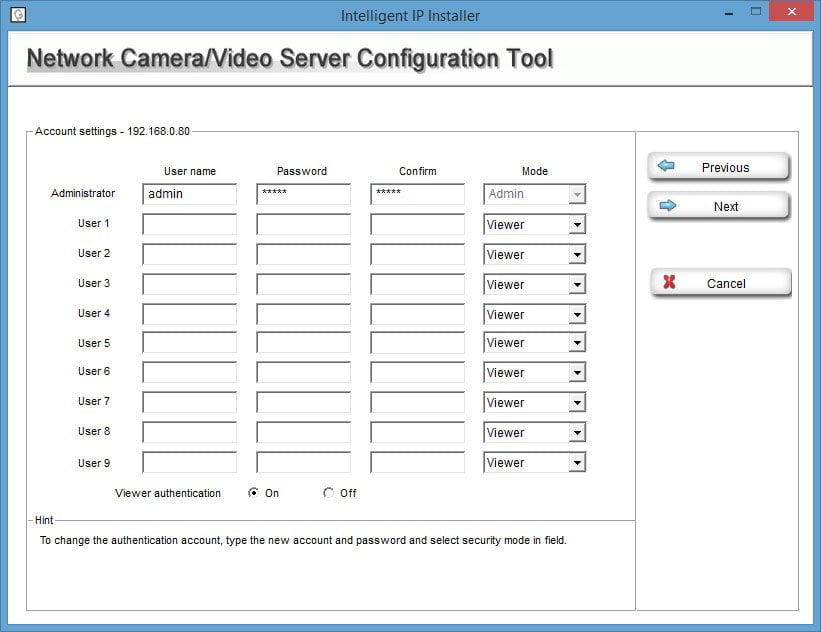821x632 pixels.
Task: Click the 'Network Camera/Video Server Configuration Tool' heading
Action: coord(290,58)
